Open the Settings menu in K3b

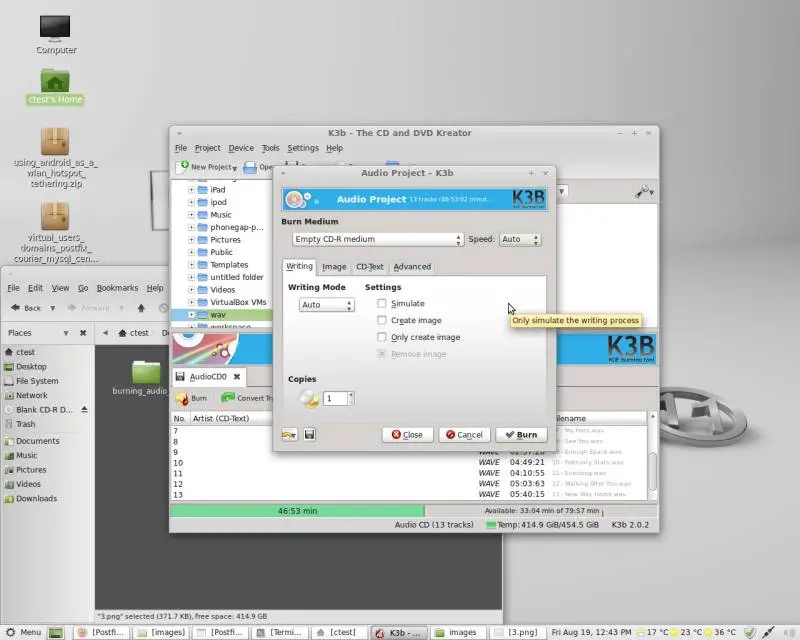coord(303,148)
